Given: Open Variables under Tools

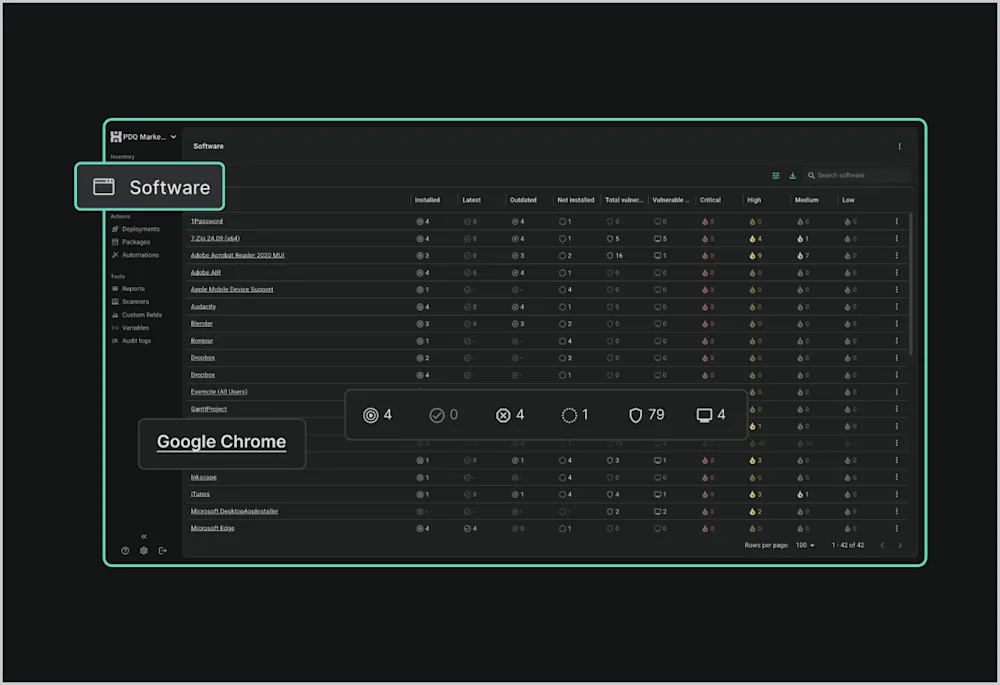Looking at the screenshot, I should click(135, 328).
